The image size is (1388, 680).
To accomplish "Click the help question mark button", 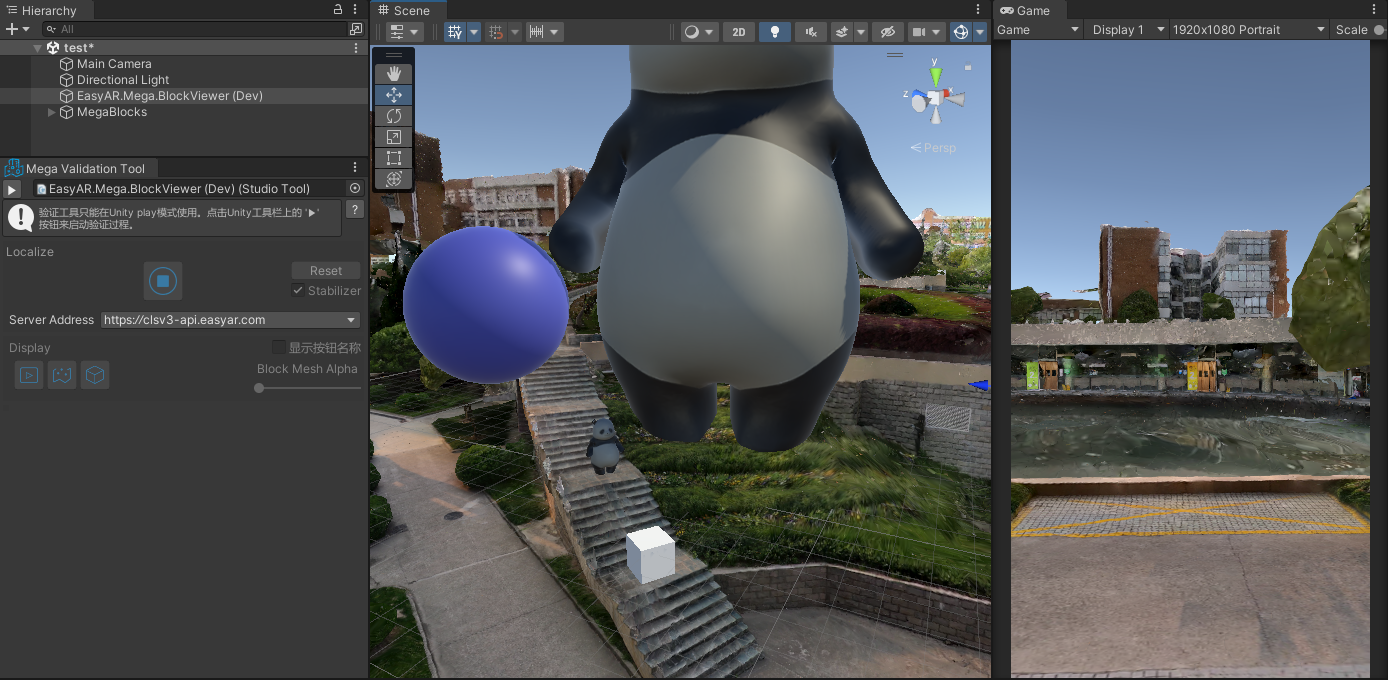I will 354,209.
